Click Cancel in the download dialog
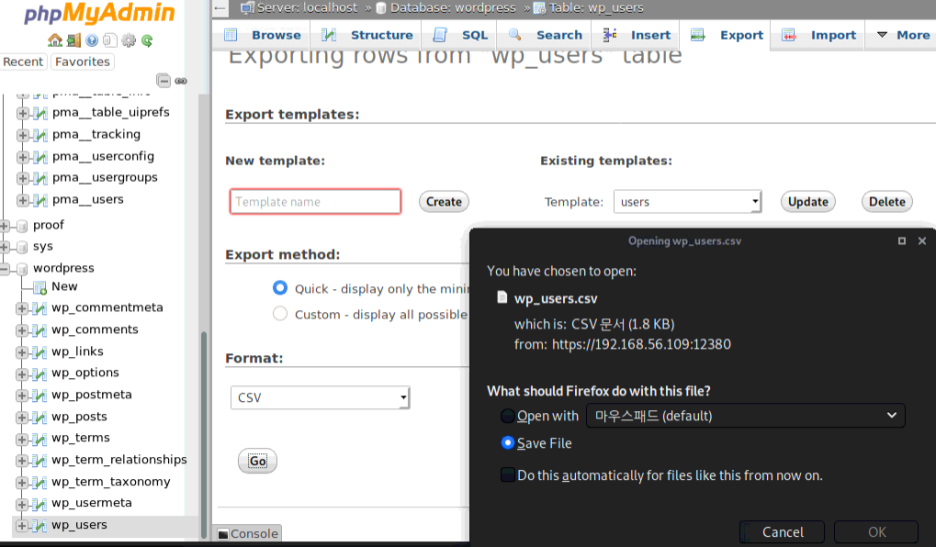The height and width of the screenshot is (547, 936). [782, 532]
